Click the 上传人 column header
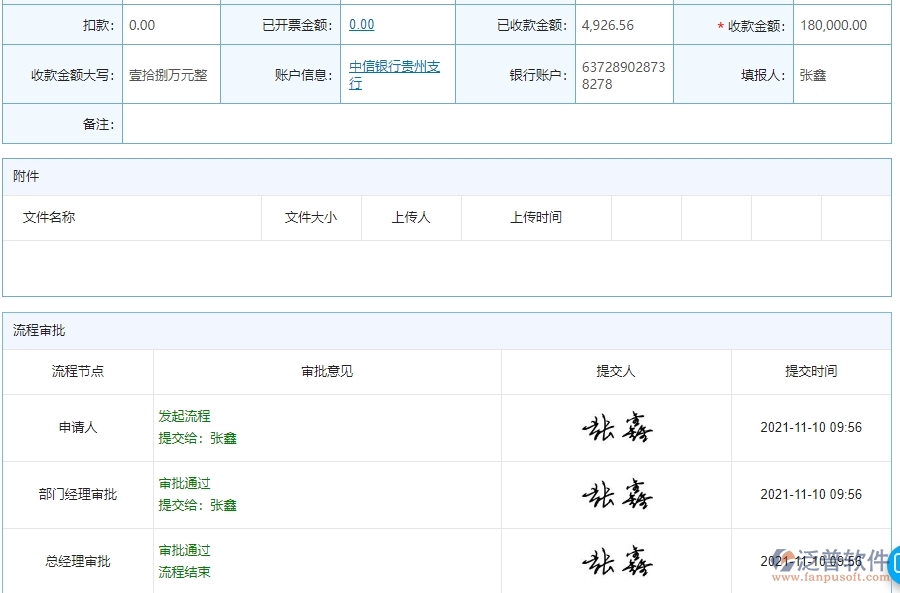The image size is (900, 593). click(410, 217)
